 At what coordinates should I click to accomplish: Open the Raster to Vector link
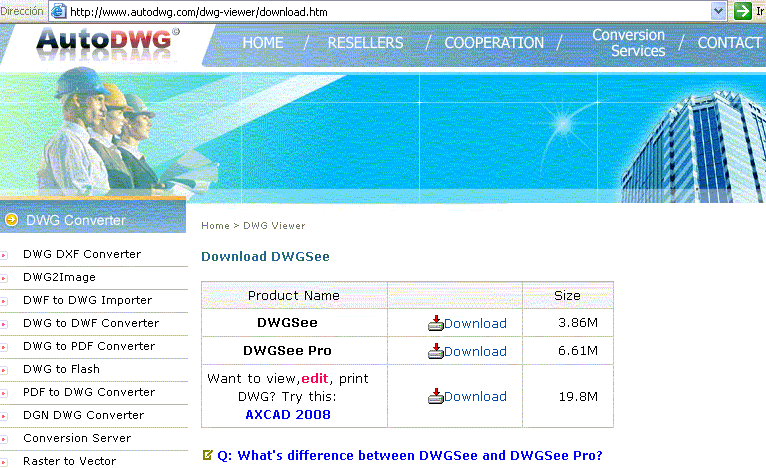(x=70, y=461)
